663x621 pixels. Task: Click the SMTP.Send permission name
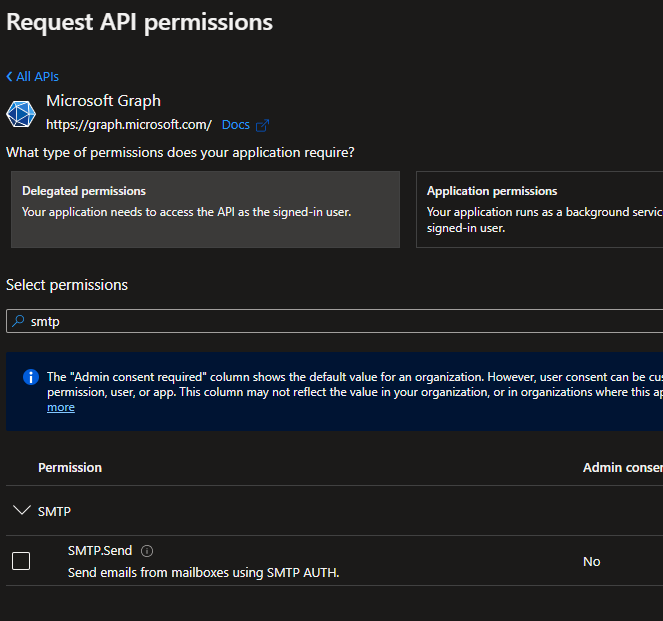click(100, 551)
